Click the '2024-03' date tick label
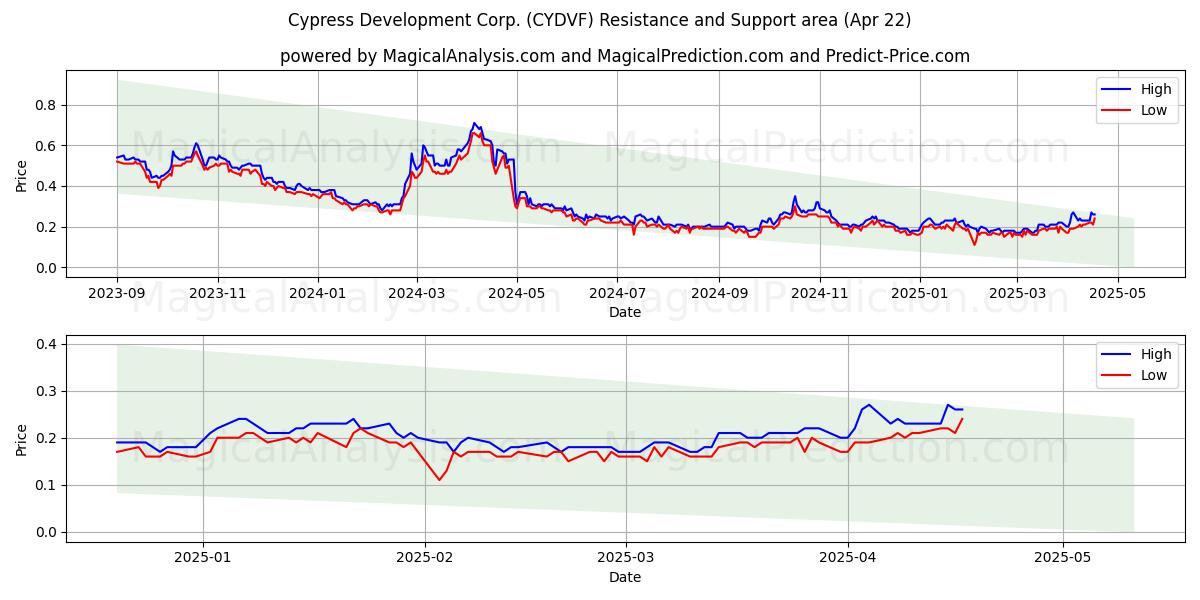Image resolution: width=1200 pixels, height=600 pixels. [x=416, y=294]
